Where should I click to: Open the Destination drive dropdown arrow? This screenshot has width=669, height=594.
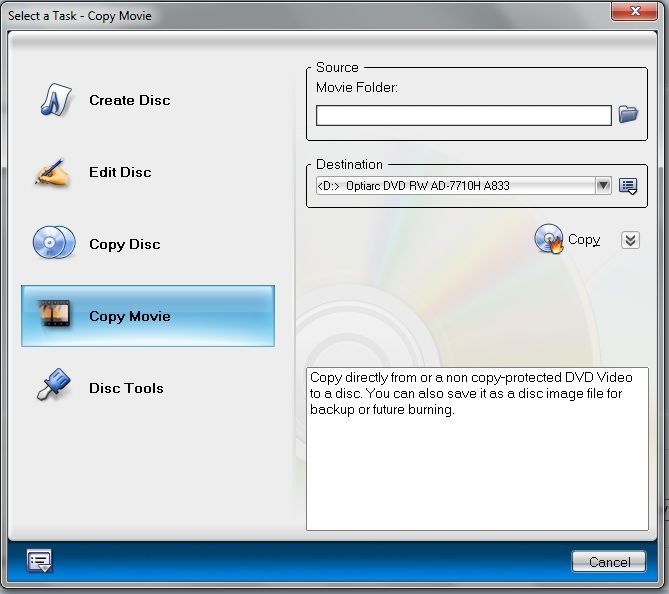tap(603, 186)
